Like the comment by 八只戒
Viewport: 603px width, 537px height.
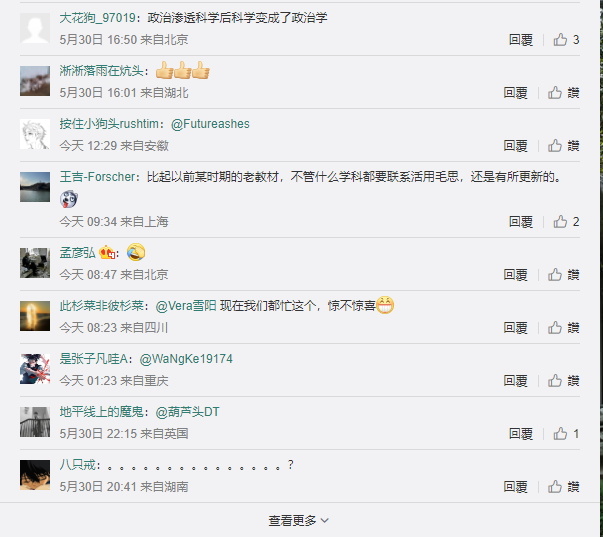563,487
